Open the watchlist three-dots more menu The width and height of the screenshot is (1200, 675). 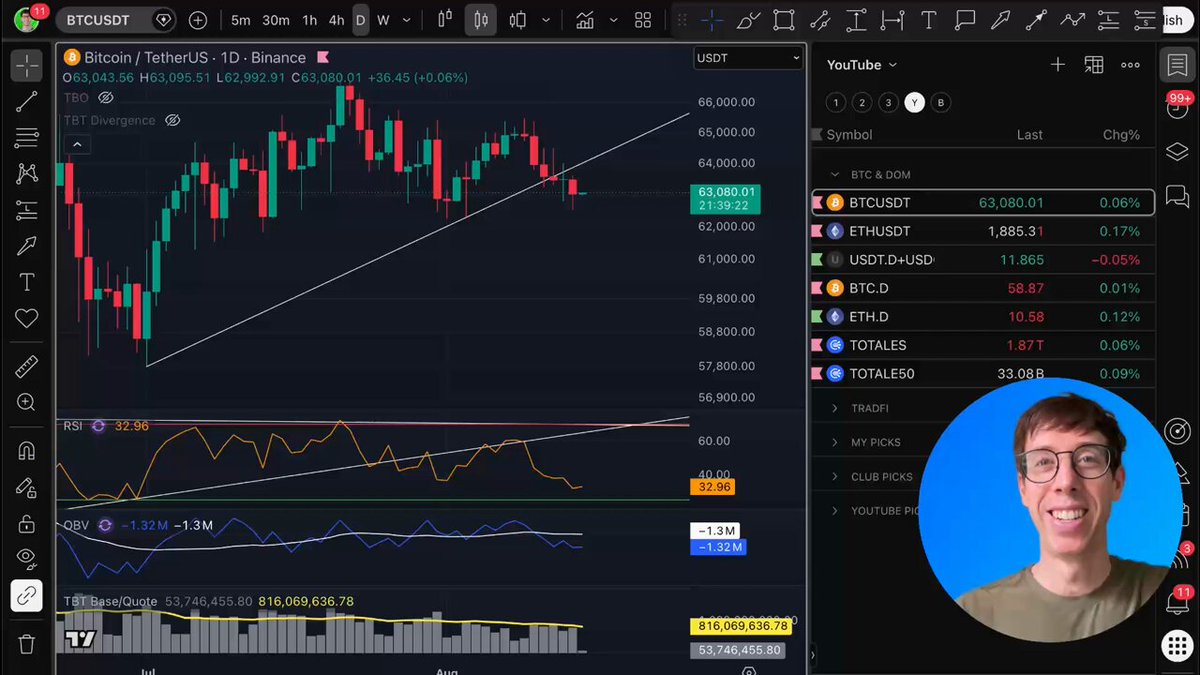(x=1130, y=65)
